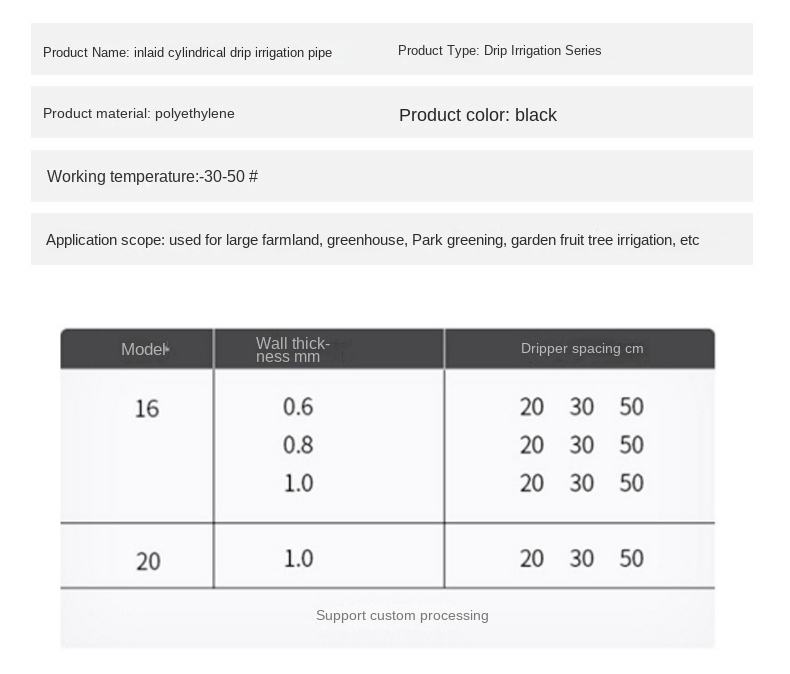Select spacing 20 in the model 20 row
The width and height of the screenshot is (790, 674).
pos(532,558)
